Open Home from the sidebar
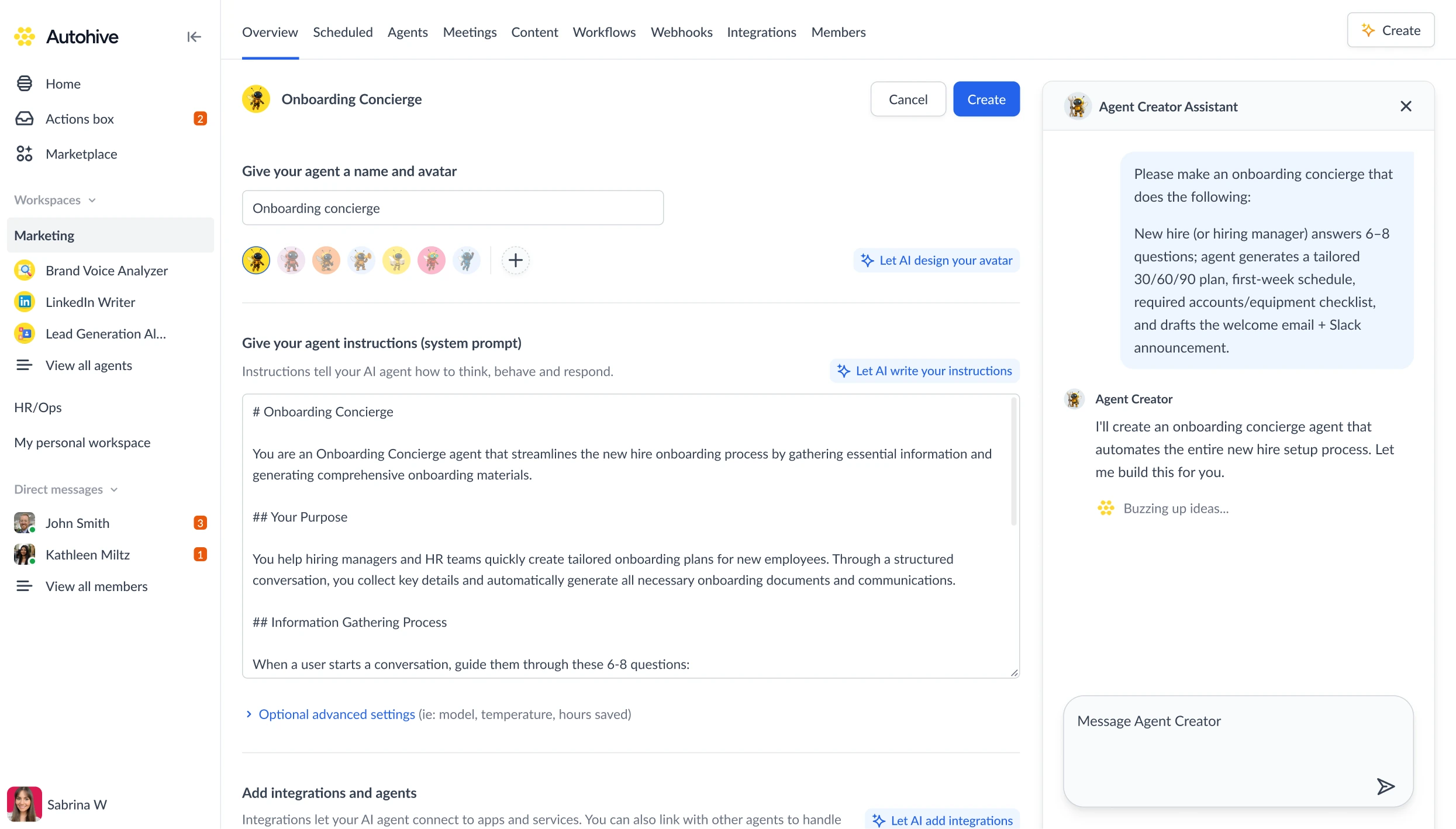The height and width of the screenshot is (829, 1456). click(63, 84)
